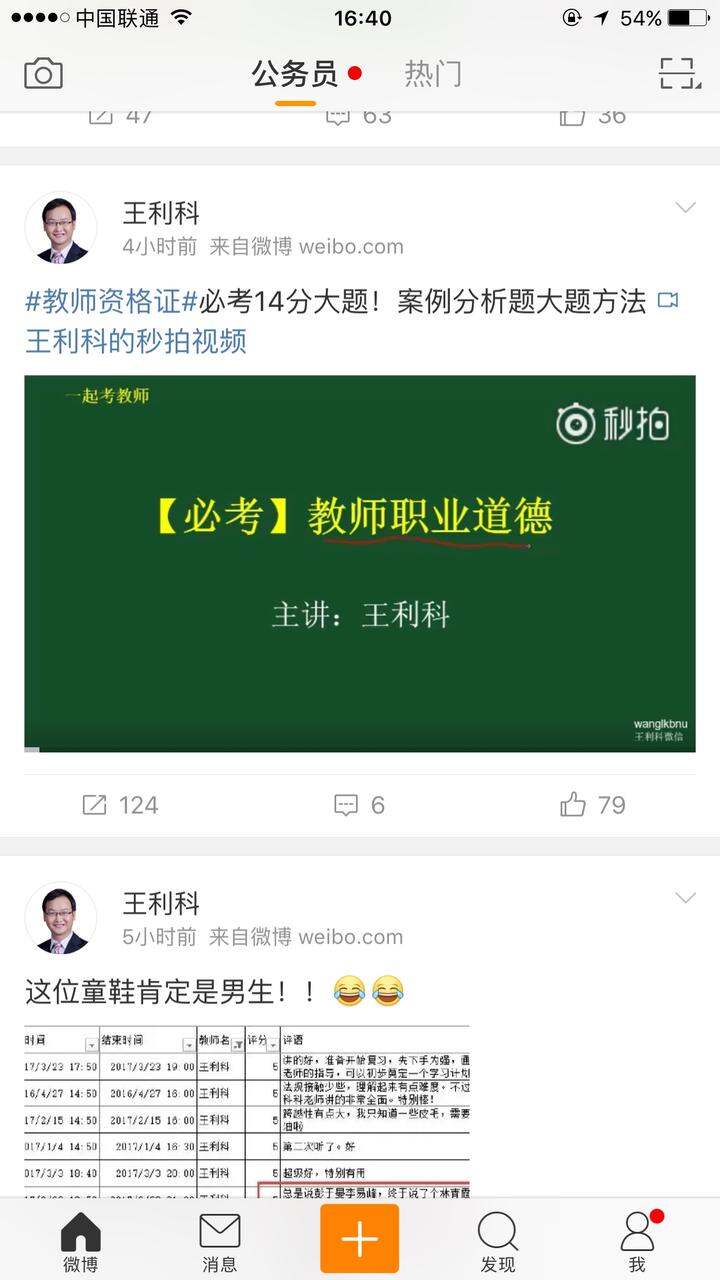Screen dimensions: 720x1280
Task: Open the 我 profile tab
Action: 637,1241
